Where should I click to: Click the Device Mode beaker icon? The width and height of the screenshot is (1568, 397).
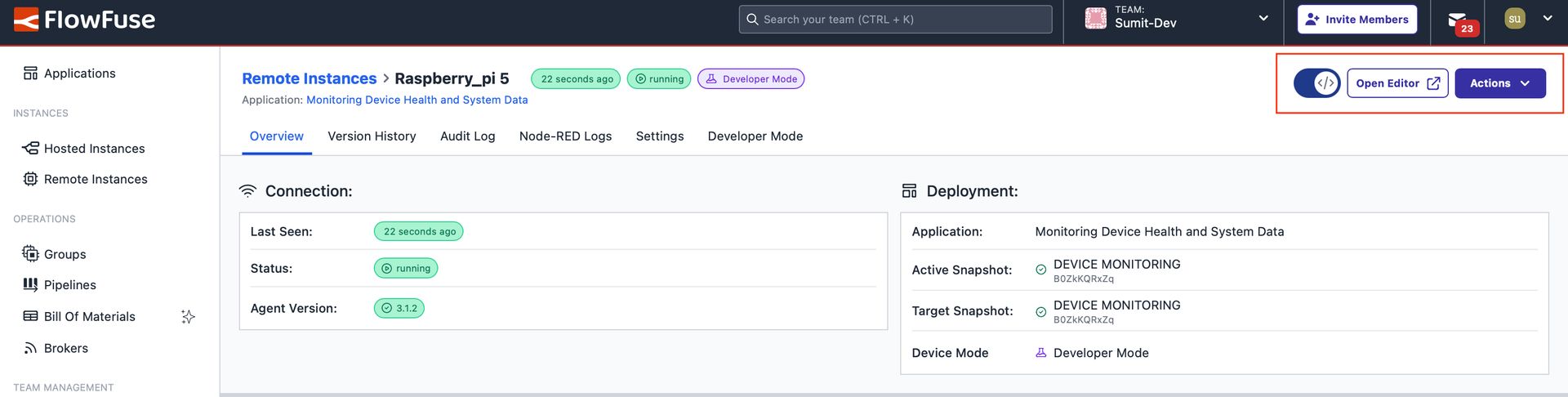tap(1040, 353)
